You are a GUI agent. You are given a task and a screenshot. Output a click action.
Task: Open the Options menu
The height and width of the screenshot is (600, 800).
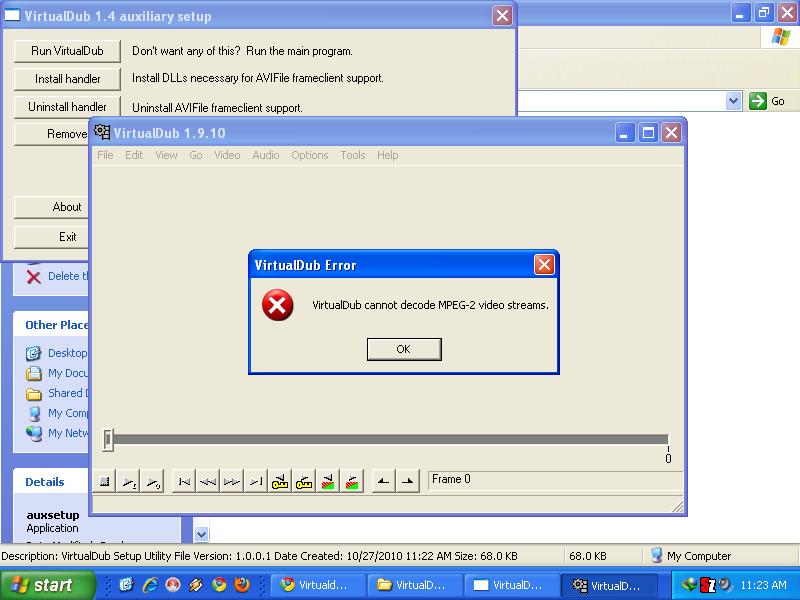[310, 155]
